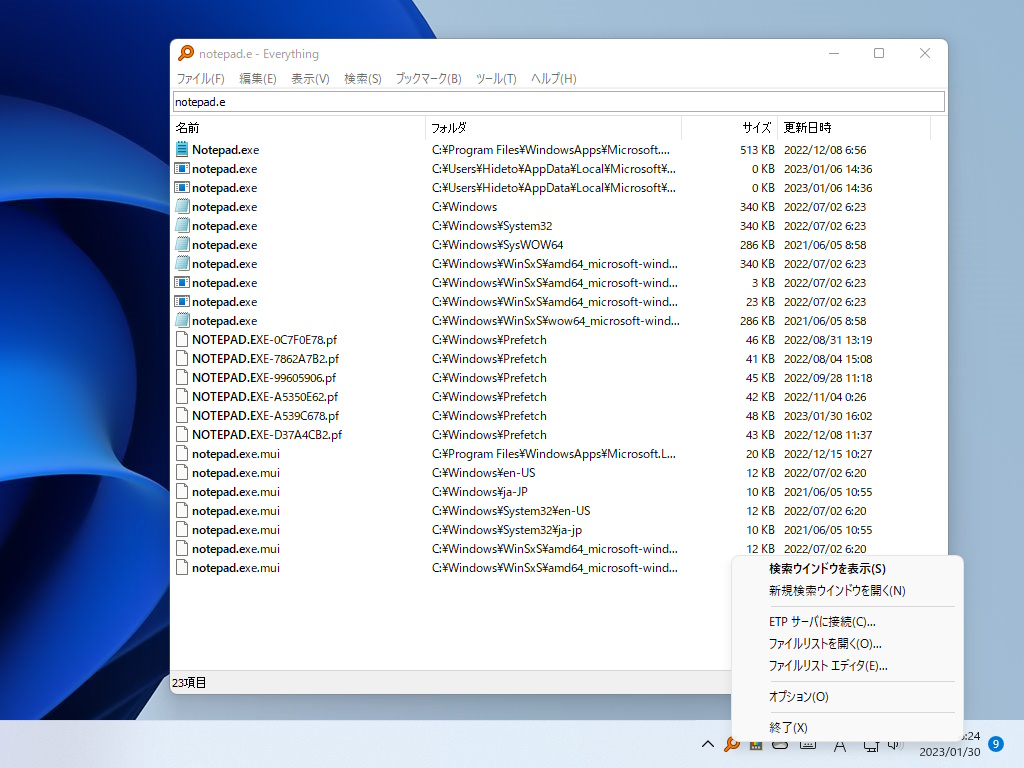Select notepad.exe.mui in C:¥Windows¥System32¥ja-jp
Viewport: 1024px width, 768px height.
pos(236,530)
